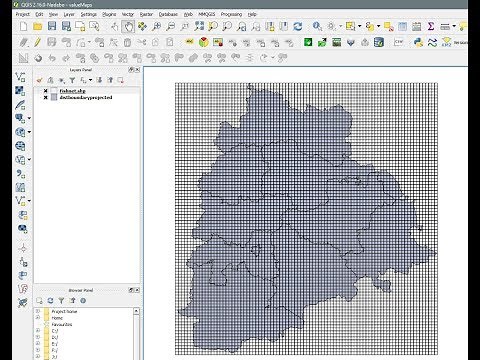
Task: Open the measure ruler tool dropdown arrow
Action: point(454,26)
